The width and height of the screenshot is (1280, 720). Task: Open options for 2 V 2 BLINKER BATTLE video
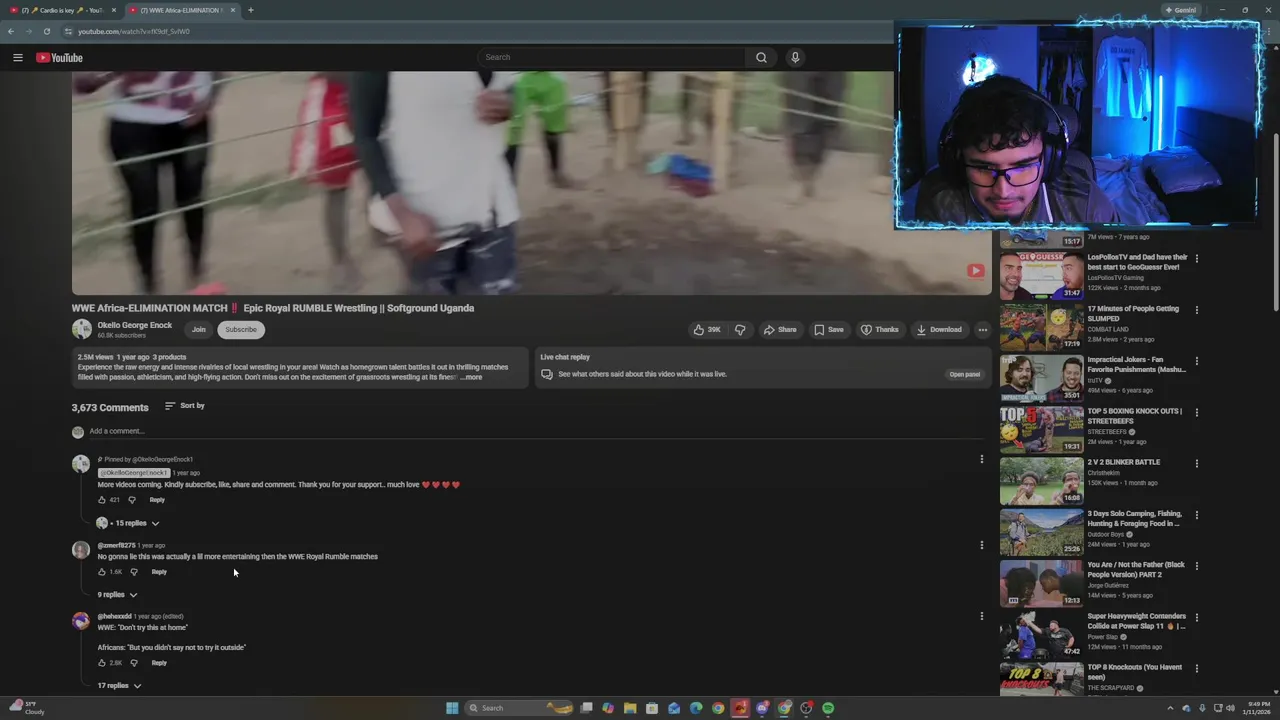coord(1196,464)
